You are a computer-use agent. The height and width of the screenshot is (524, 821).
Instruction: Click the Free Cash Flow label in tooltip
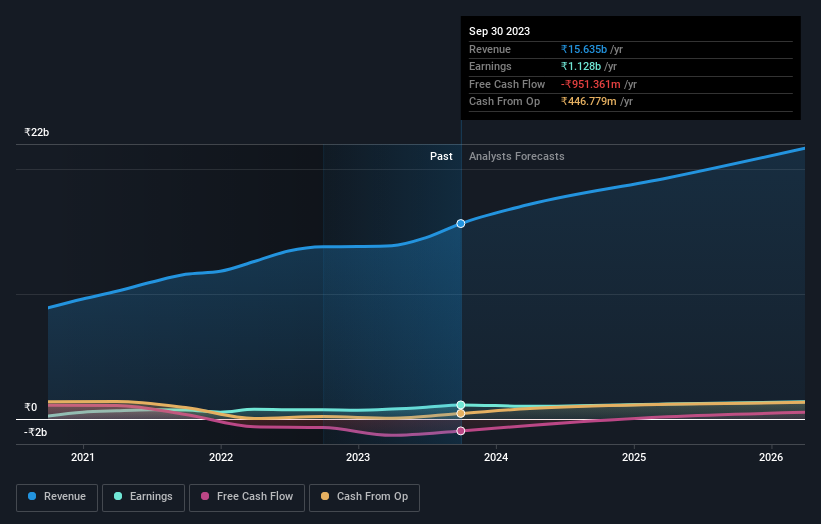(507, 84)
